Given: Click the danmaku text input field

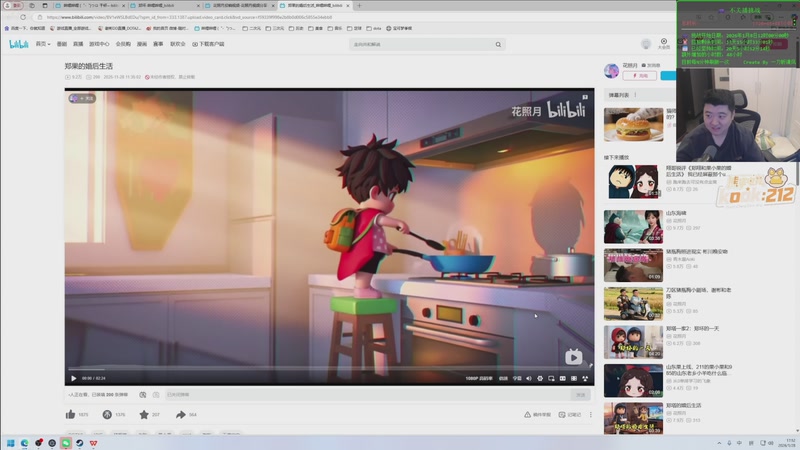Looking at the screenshot, I should coord(366,395).
